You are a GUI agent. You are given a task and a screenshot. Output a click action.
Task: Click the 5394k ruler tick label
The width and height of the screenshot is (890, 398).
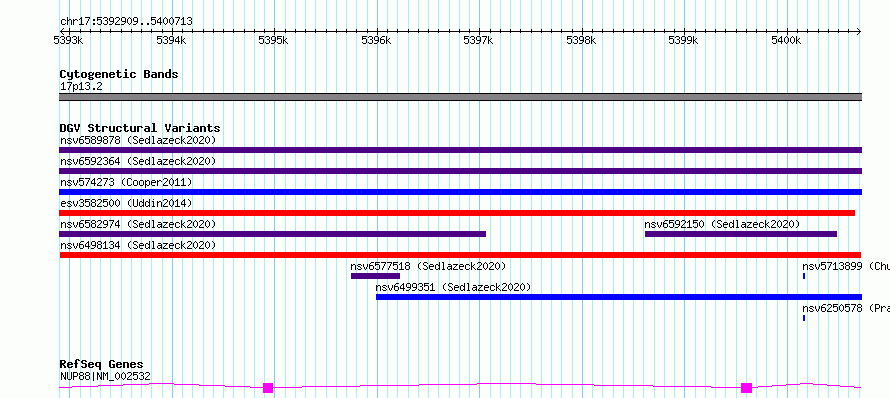[x=171, y=40]
